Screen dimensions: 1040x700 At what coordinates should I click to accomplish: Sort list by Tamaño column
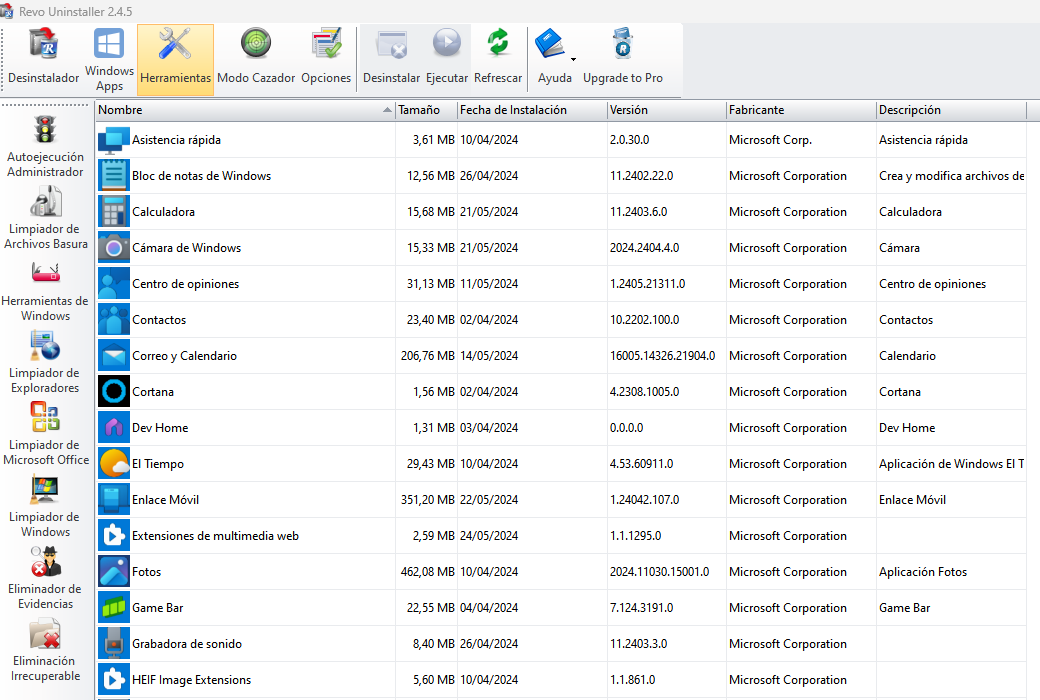click(426, 110)
